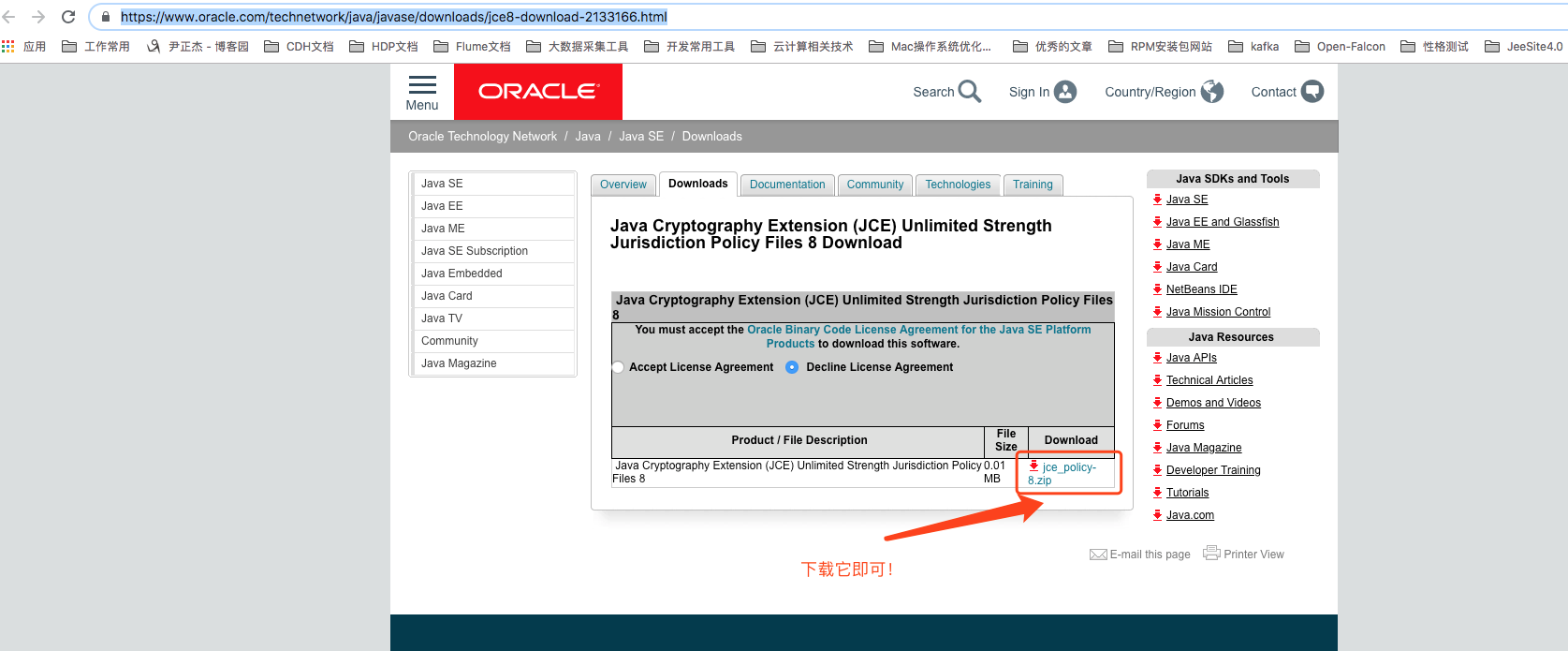Viewport: 1568px width, 651px height.
Task: Click Java SE breadcrumb link
Action: click(x=641, y=136)
